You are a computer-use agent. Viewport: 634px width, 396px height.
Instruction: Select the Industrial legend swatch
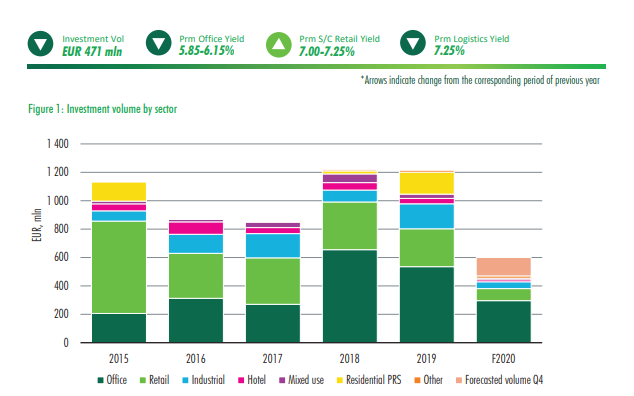pyautogui.click(x=185, y=380)
